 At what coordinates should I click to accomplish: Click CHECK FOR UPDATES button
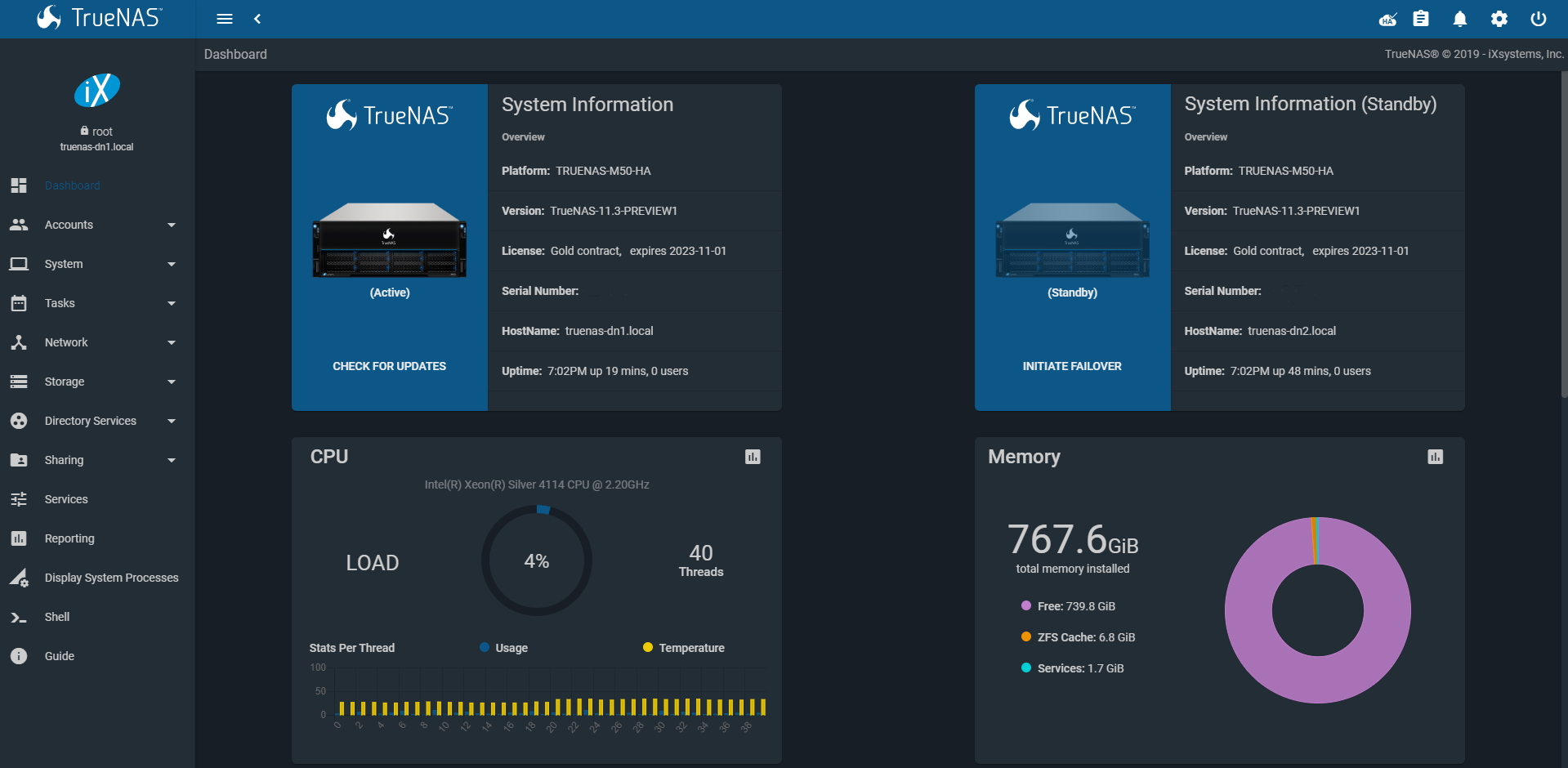pyautogui.click(x=389, y=366)
